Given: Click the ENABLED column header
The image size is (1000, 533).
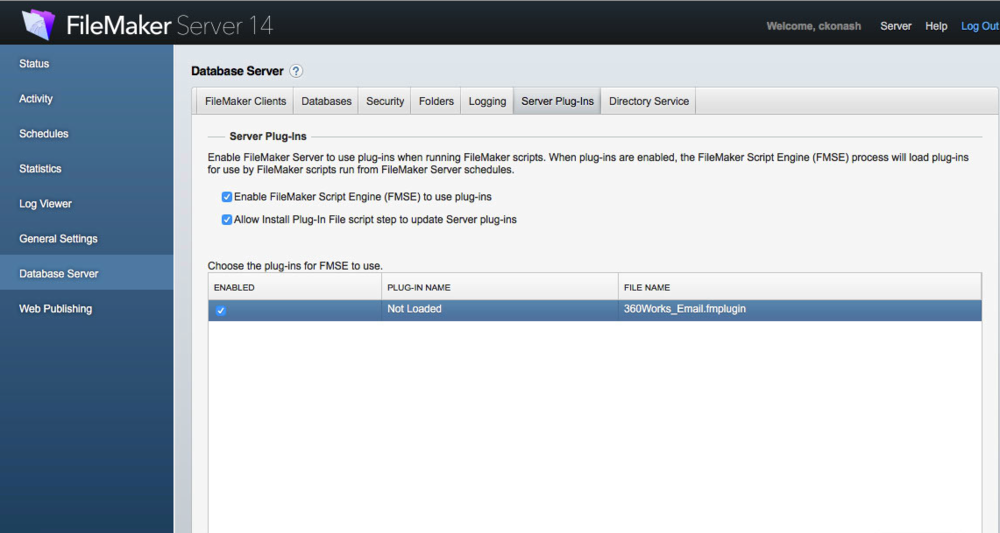Looking at the screenshot, I should (295, 288).
